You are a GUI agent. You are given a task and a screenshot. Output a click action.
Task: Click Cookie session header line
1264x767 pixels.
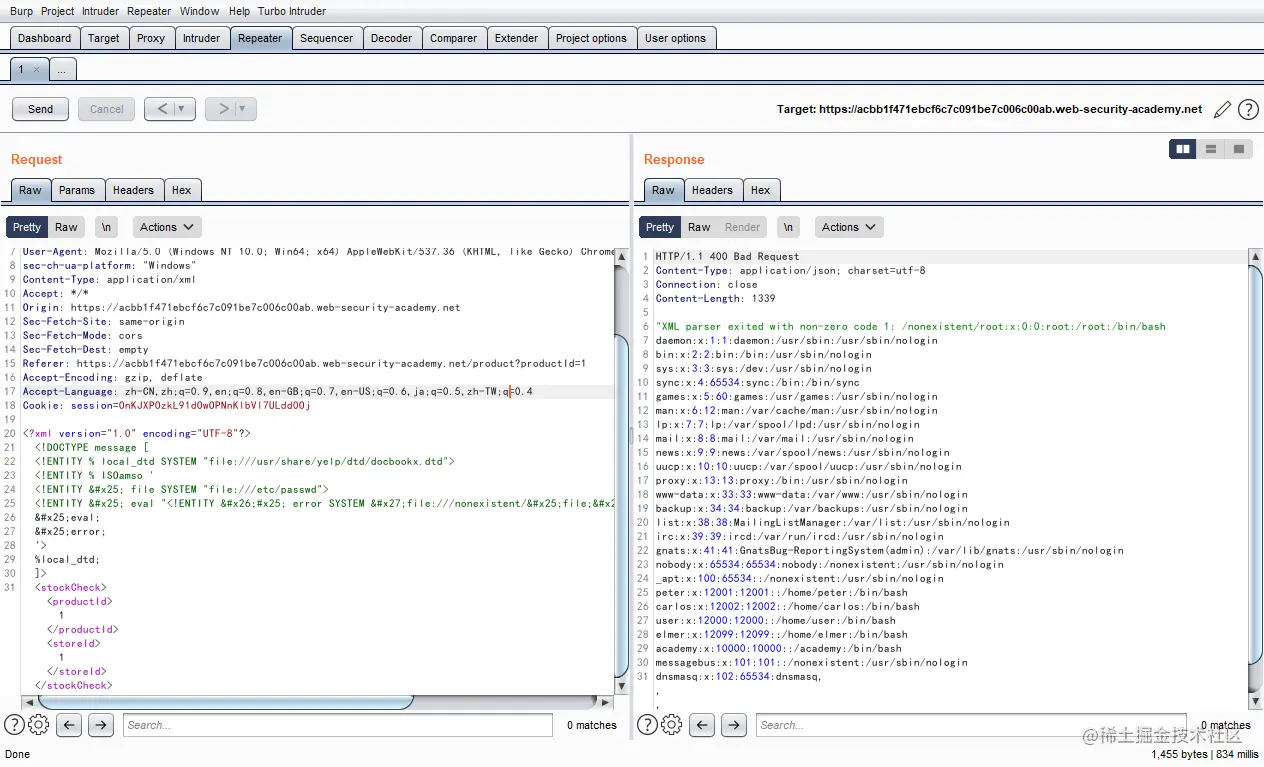point(166,406)
